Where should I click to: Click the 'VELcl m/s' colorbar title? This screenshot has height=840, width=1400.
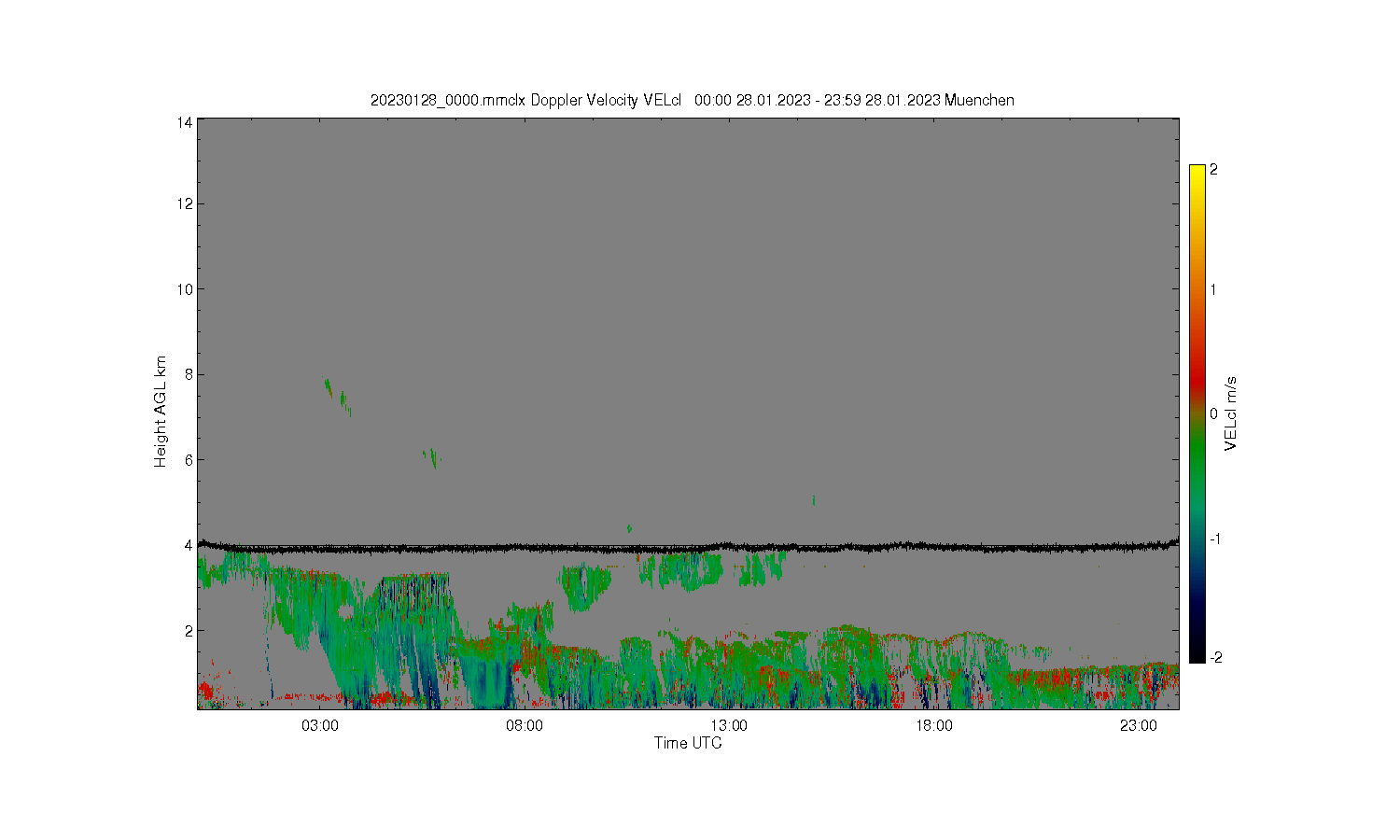coord(1231,413)
